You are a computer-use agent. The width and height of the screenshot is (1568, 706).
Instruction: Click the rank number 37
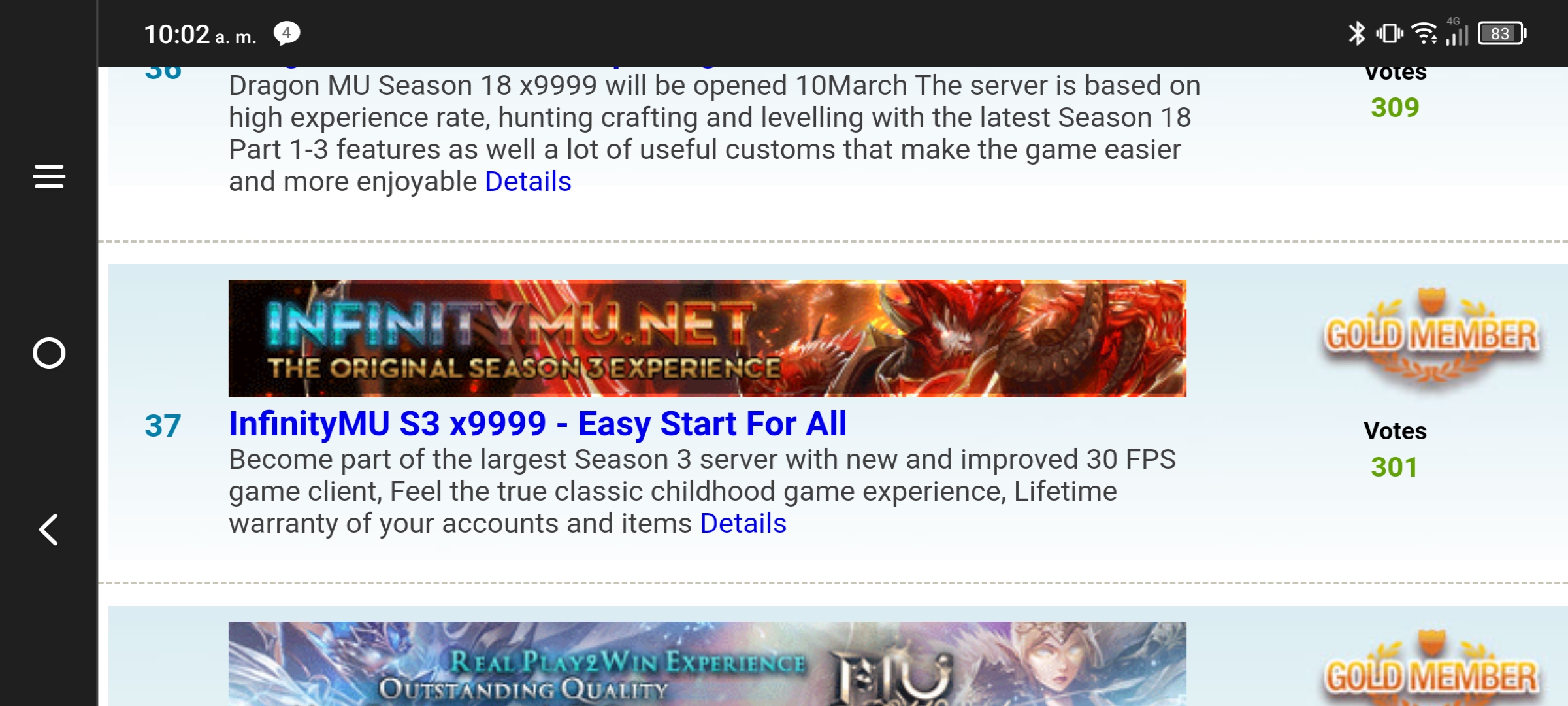click(163, 426)
